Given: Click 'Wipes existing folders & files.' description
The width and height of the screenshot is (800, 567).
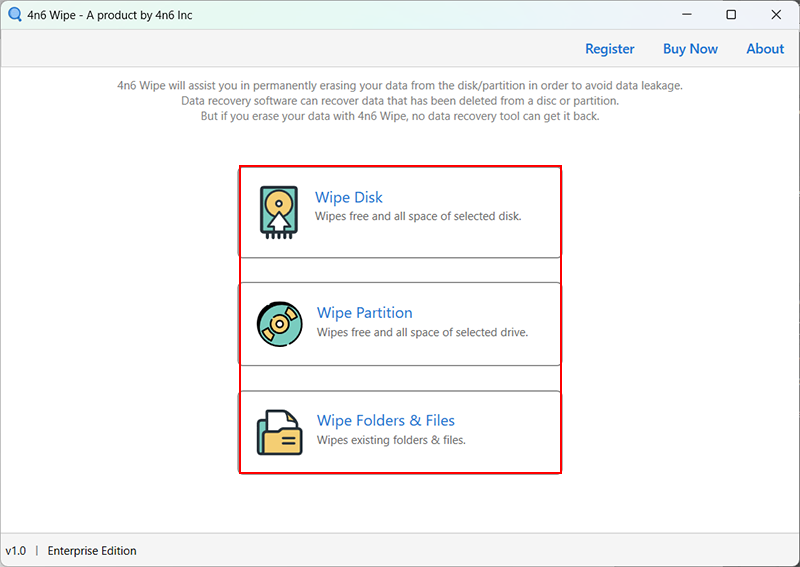Looking at the screenshot, I should tap(391, 440).
